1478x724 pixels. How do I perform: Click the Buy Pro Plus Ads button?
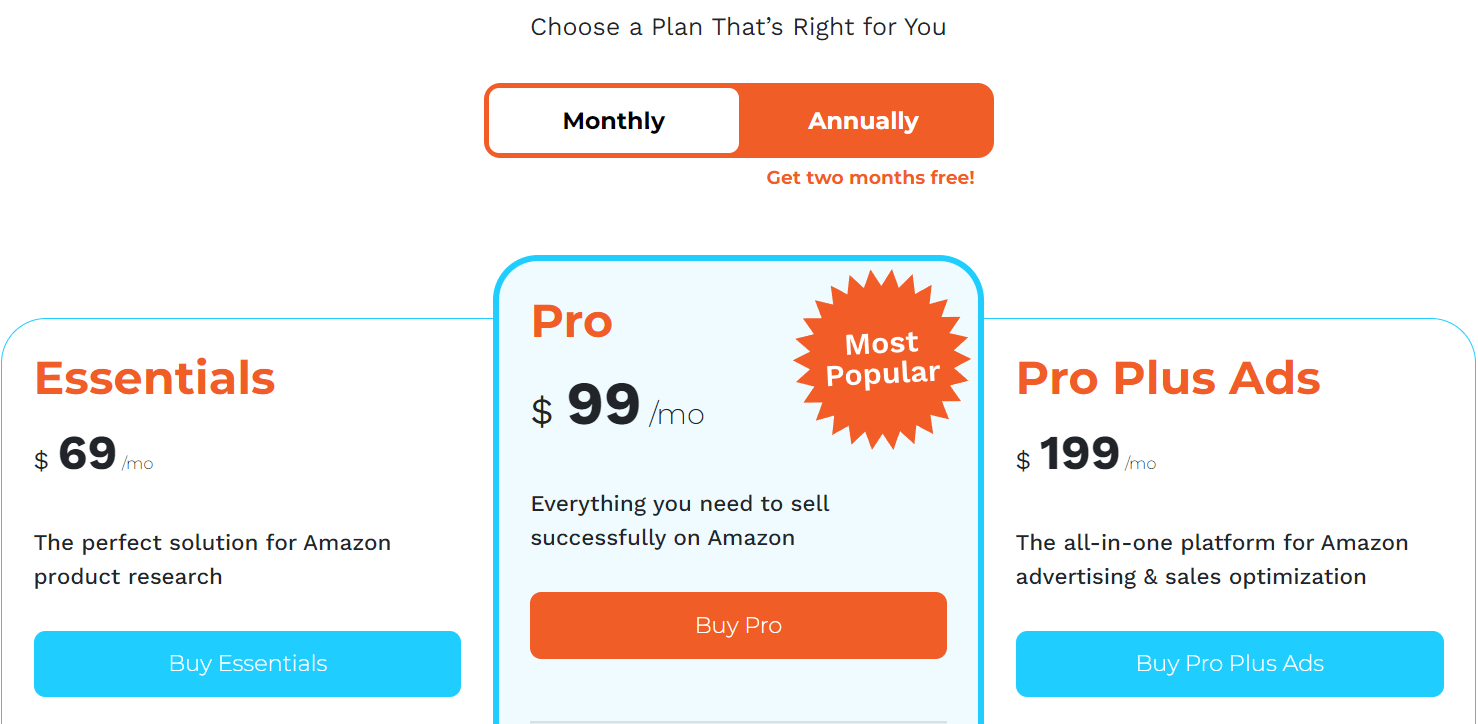pos(1229,663)
